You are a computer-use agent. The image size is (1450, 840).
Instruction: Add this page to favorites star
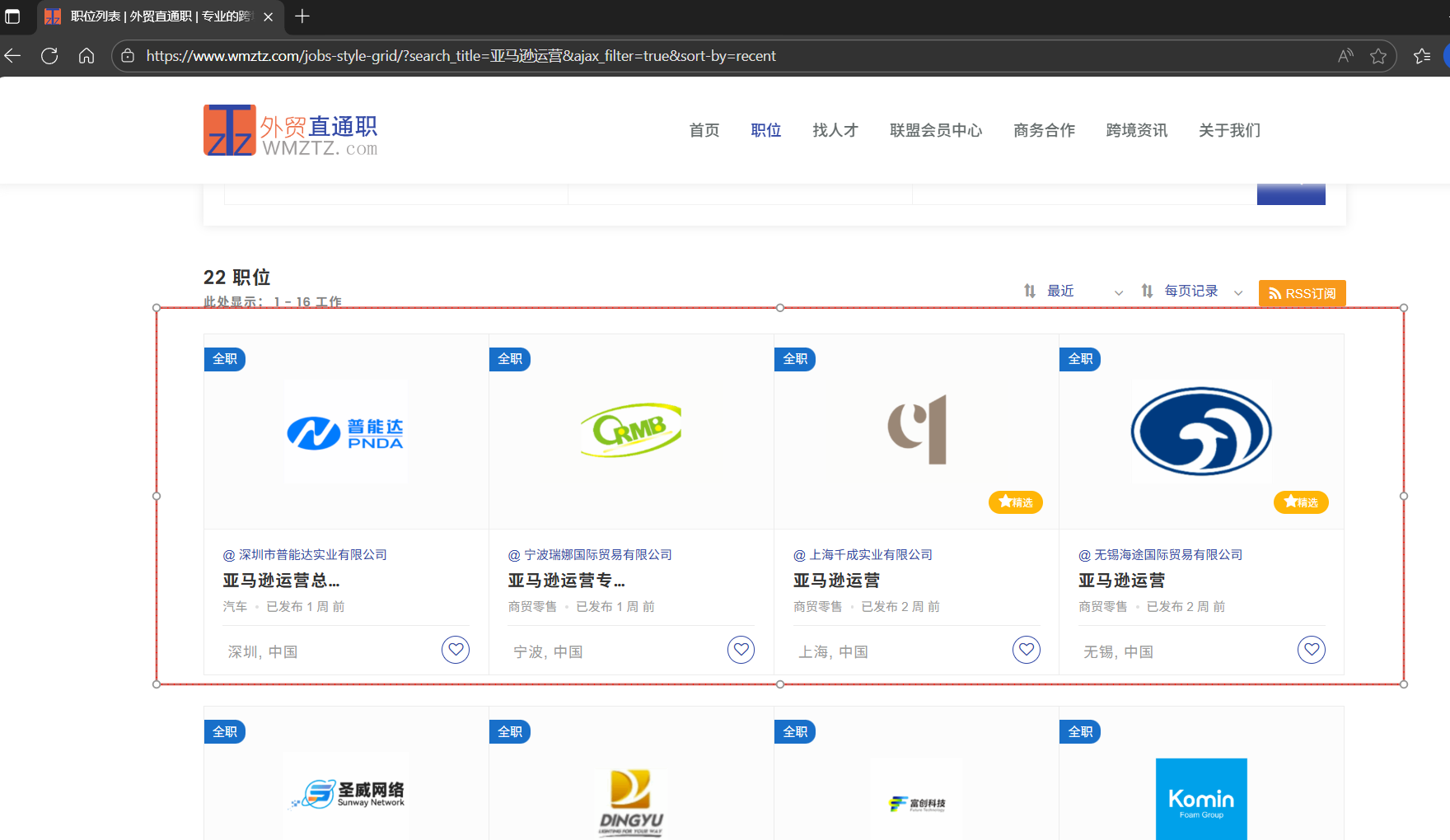point(1378,56)
